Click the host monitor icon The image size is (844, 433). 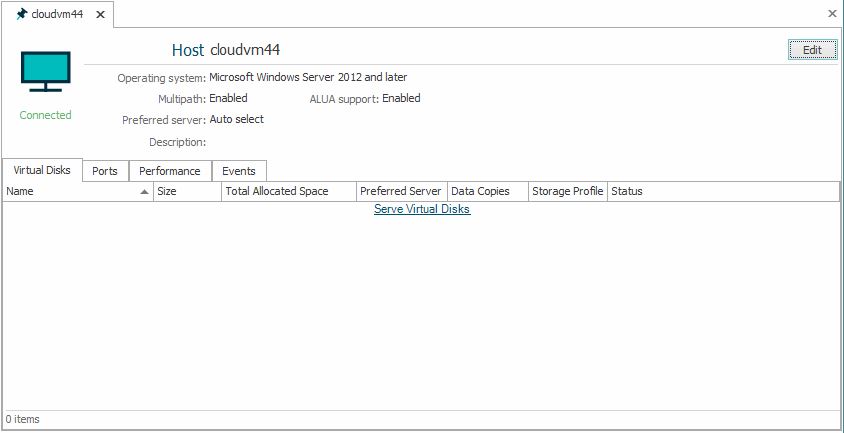pyautogui.click(x=46, y=72)
